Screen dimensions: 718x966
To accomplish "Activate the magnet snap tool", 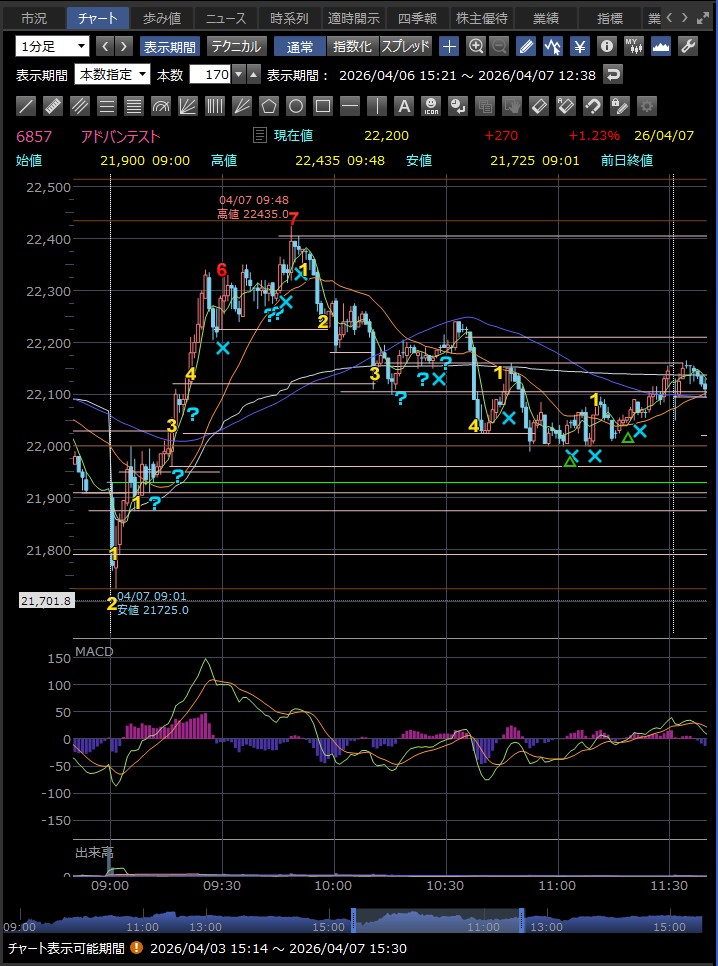I will [x=592, y=106].
